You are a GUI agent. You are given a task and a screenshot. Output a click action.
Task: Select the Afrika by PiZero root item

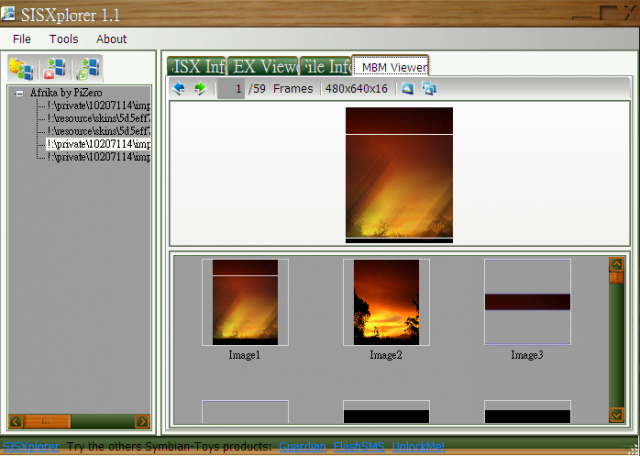coord(66,93)
